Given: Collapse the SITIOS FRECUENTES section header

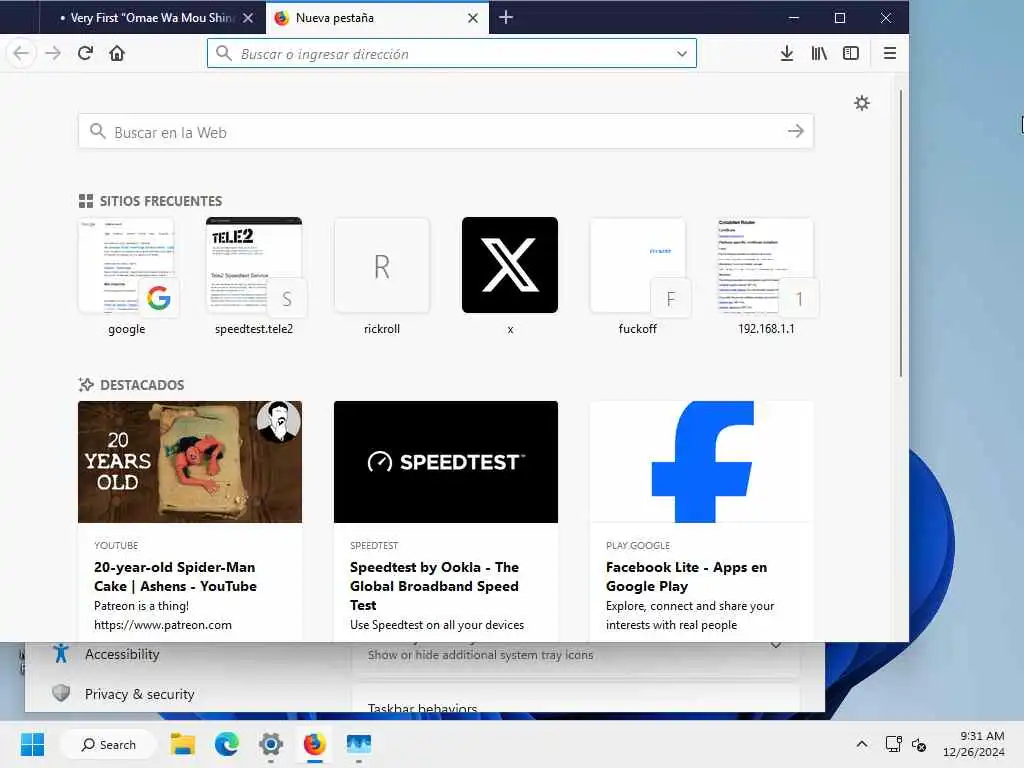Looking at the screenshot, I should [x=150, y=201].
